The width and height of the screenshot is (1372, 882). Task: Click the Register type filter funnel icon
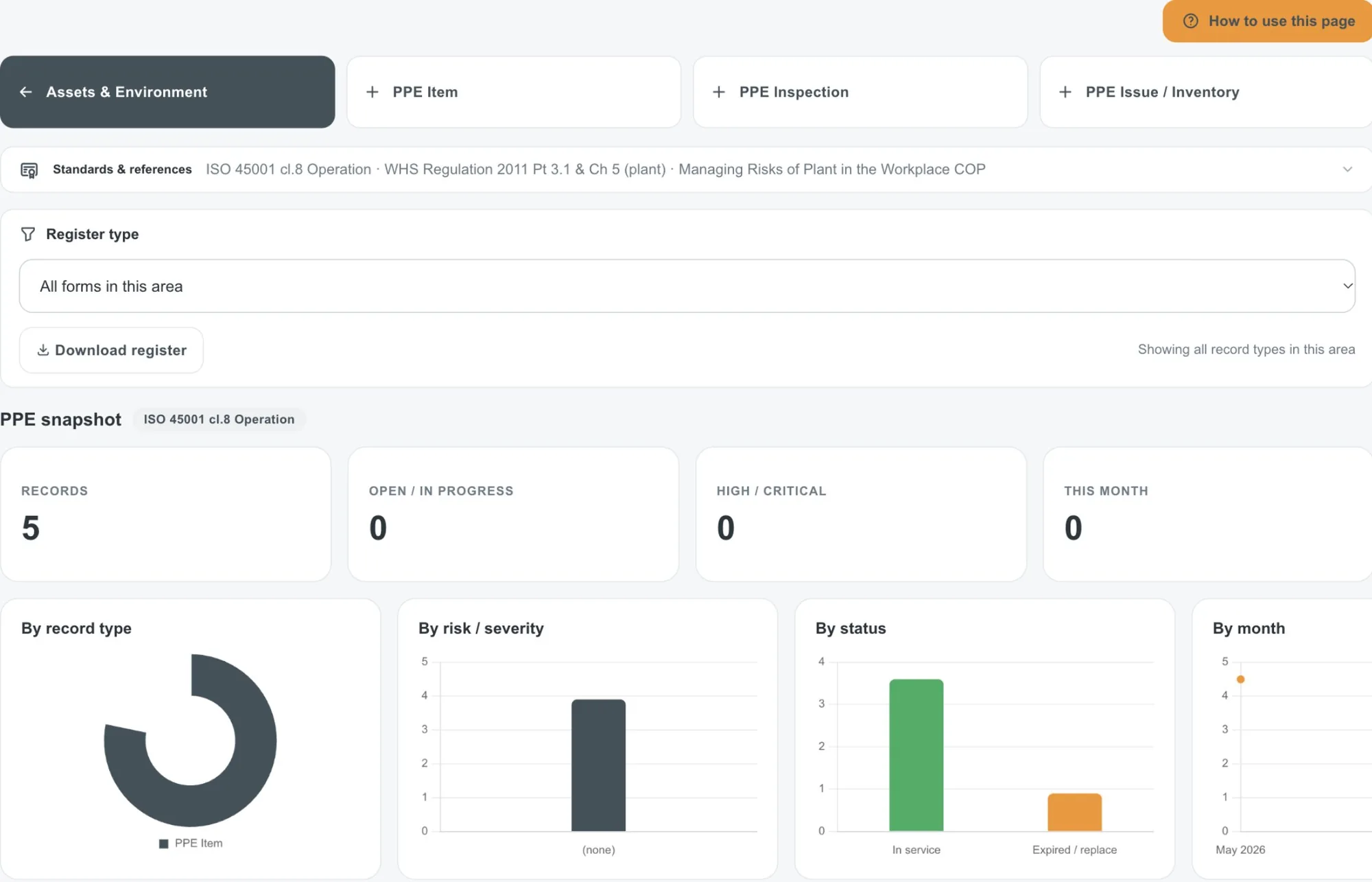pyautogui.click(x=28, y=235)
